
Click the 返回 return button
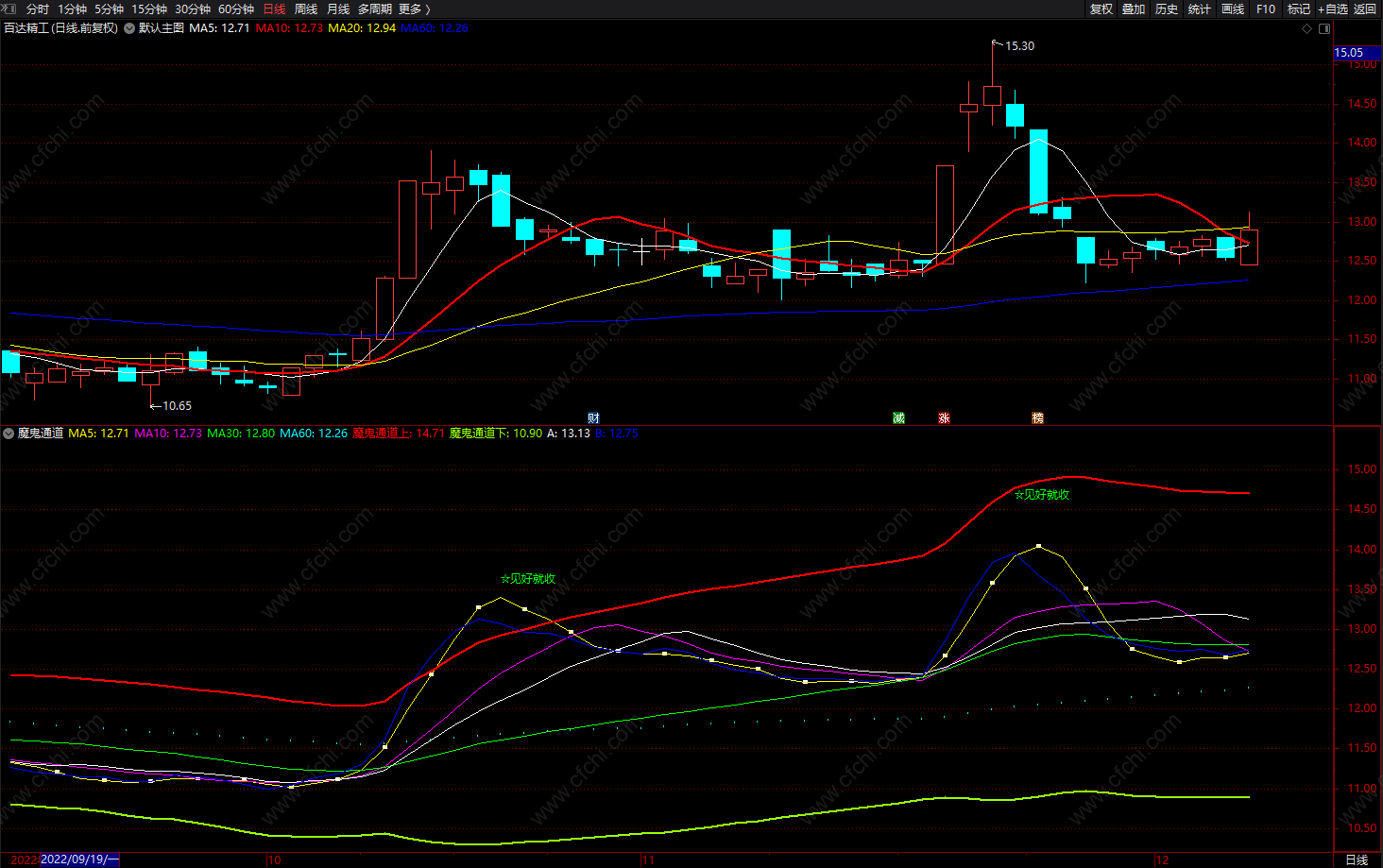point(1365,9)
